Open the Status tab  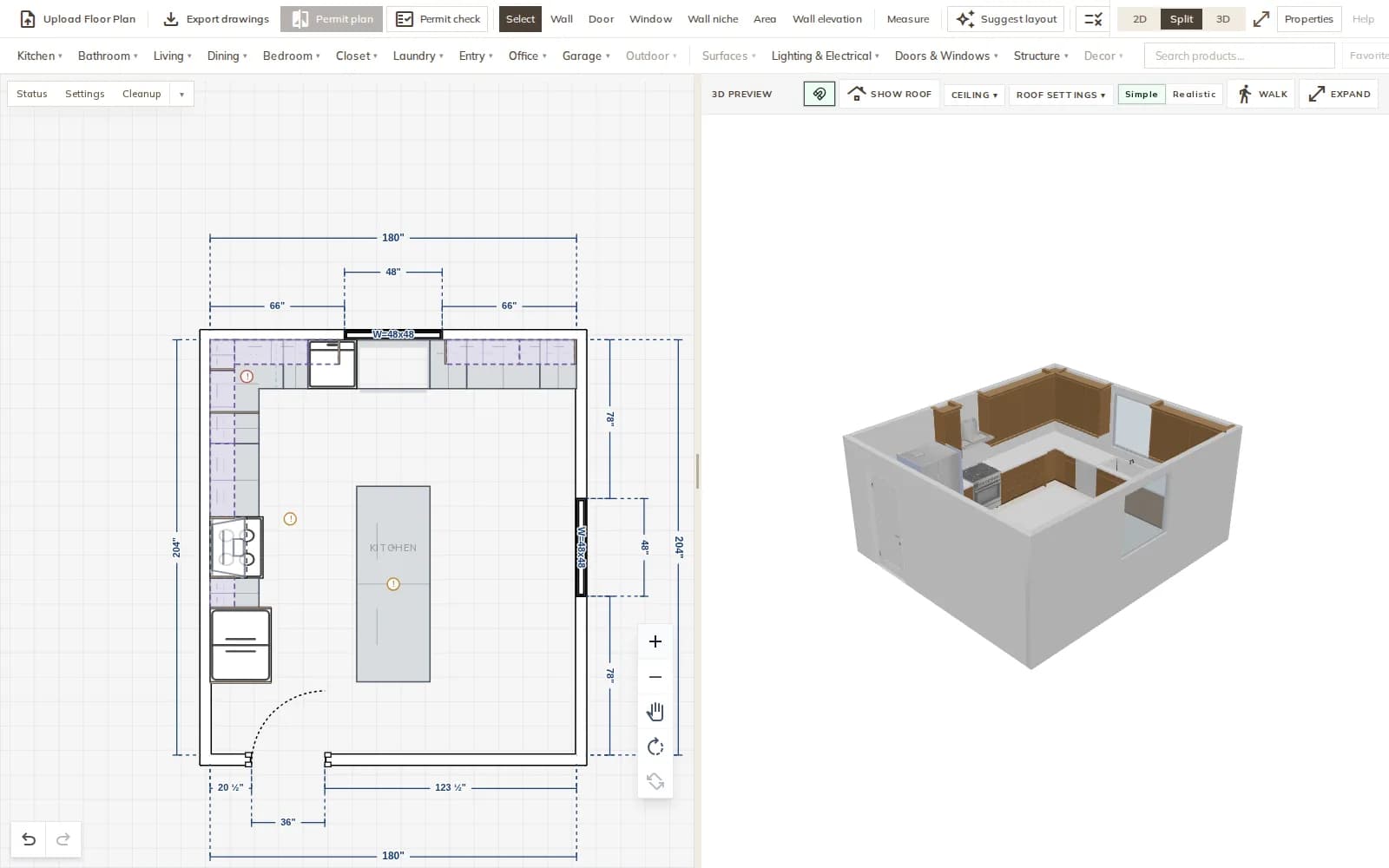(x=32, y=94)
